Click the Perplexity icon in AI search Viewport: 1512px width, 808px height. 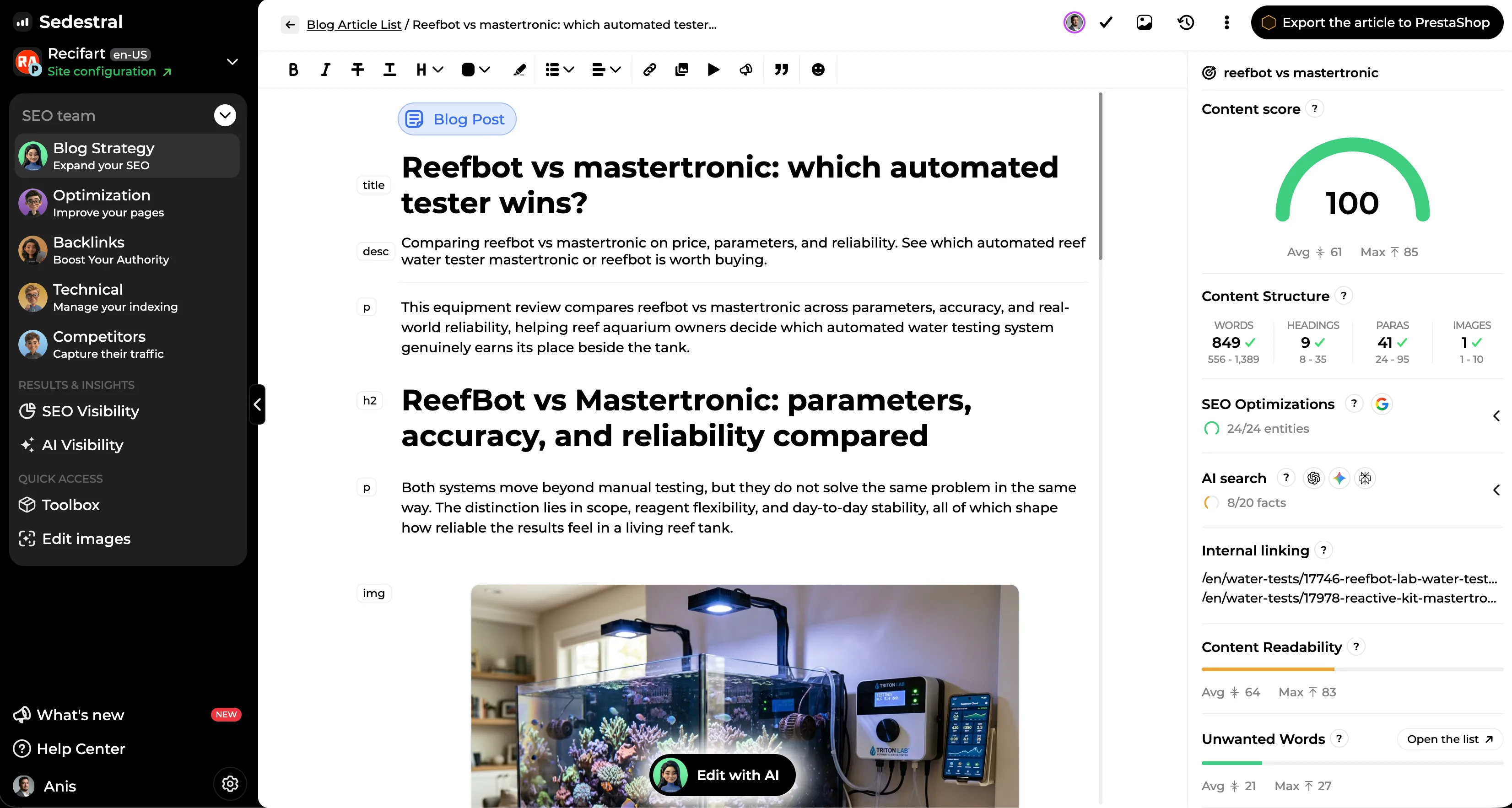pyautogui.click(x=1365, y=478)
